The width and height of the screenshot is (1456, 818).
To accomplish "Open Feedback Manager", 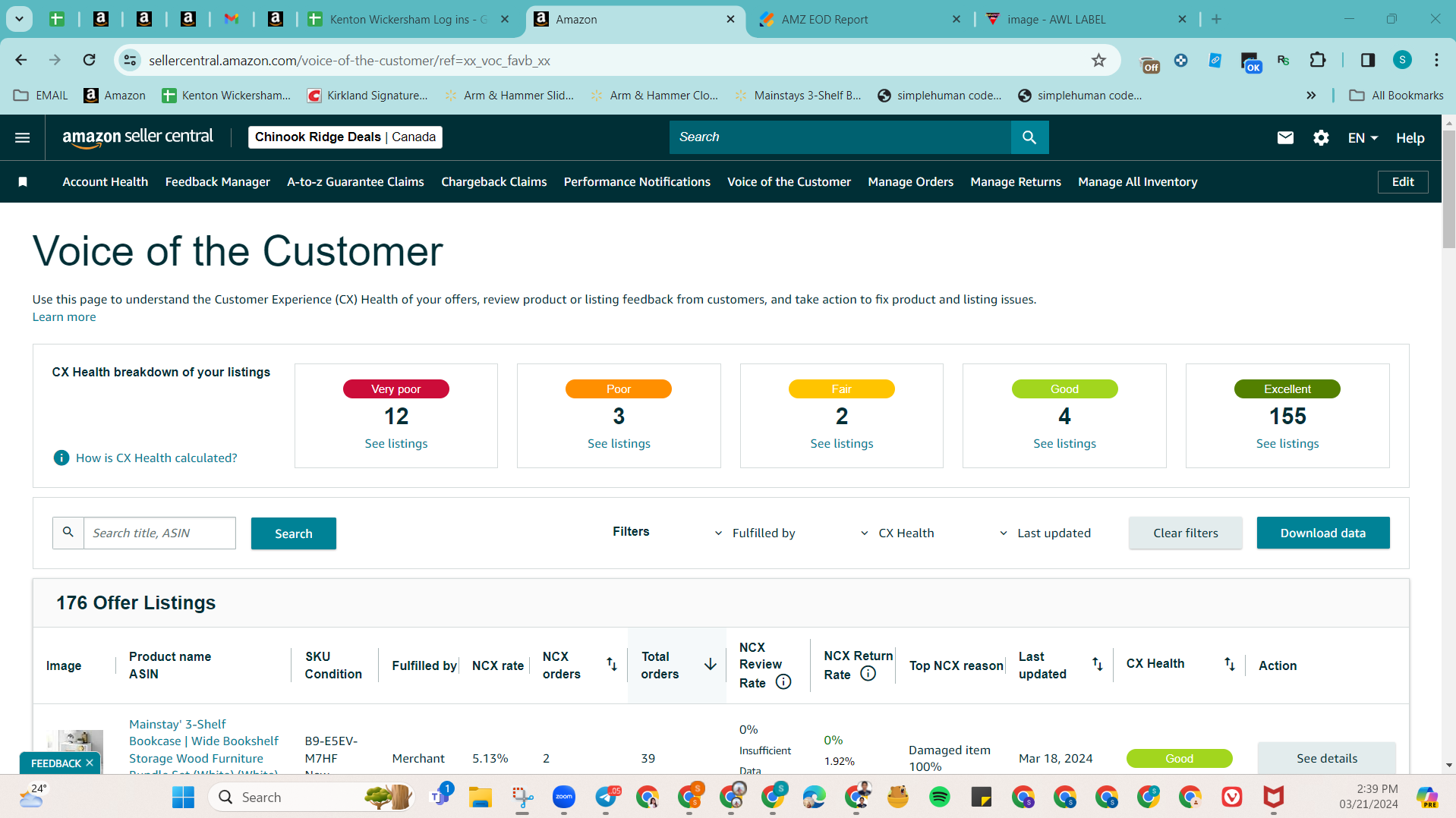I will [x=218, y=182].
